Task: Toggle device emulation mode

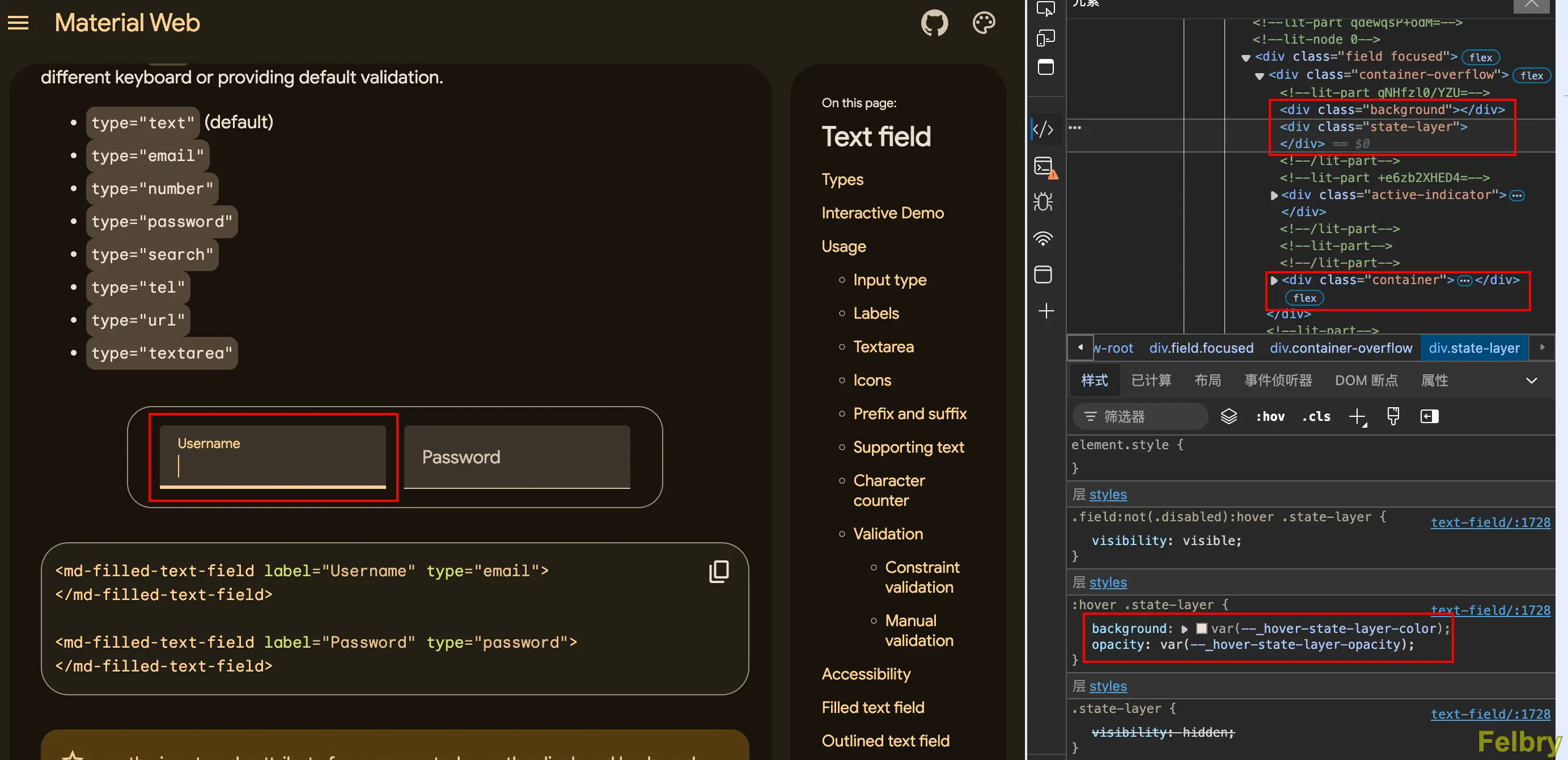Action: pos(1045,39)
